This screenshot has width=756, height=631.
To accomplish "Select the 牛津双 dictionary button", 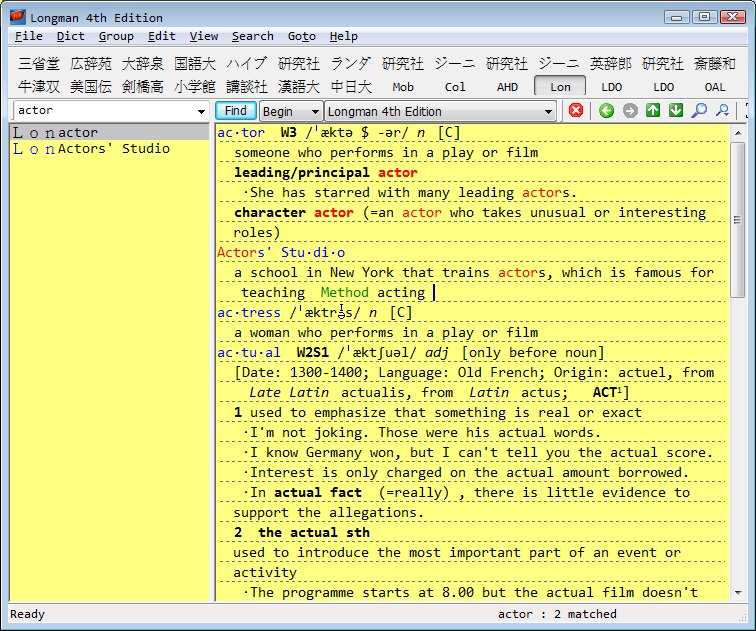I will pyautogui.click(x=39, y=87).
